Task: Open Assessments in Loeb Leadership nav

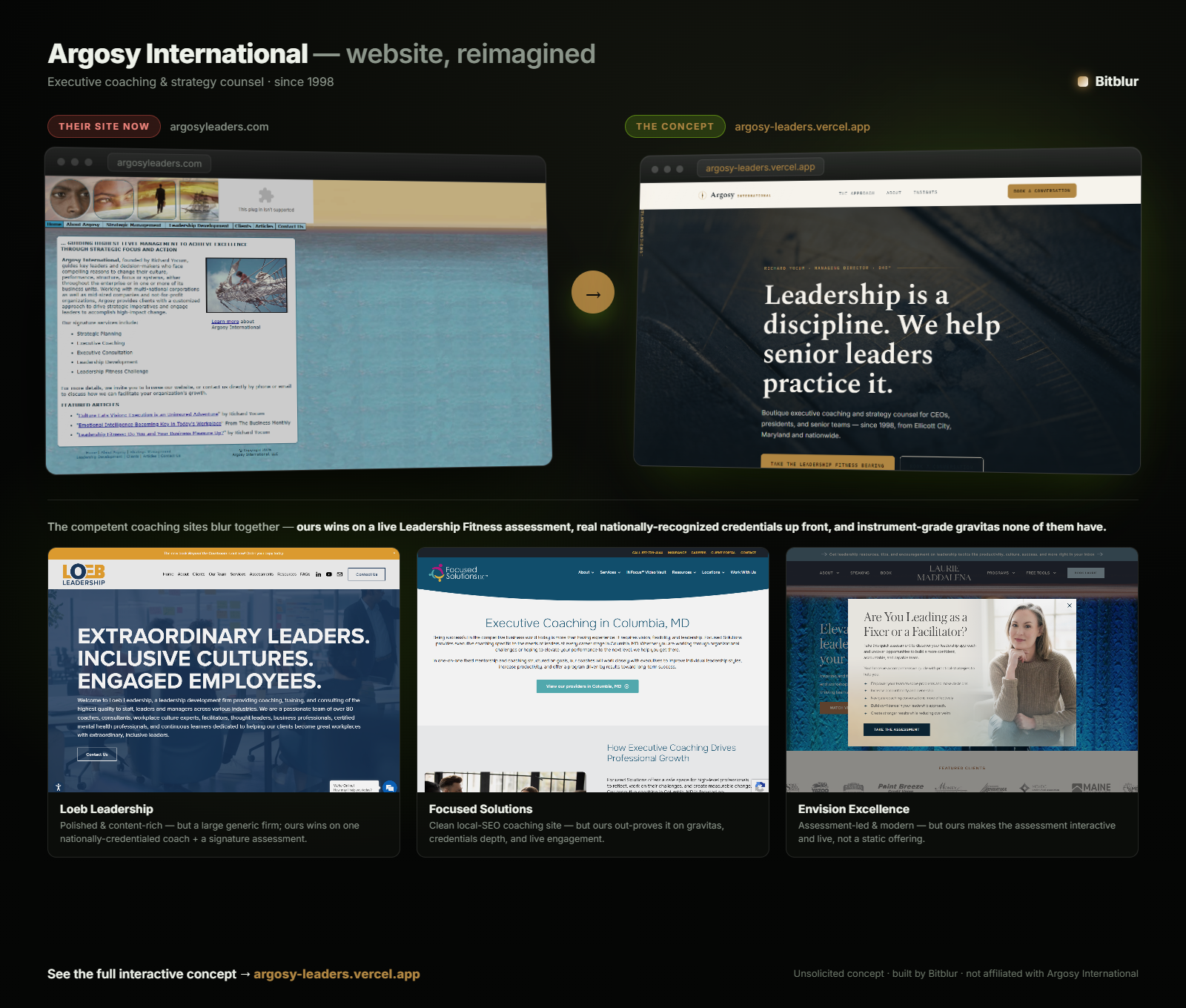Action: pos(262,574)
